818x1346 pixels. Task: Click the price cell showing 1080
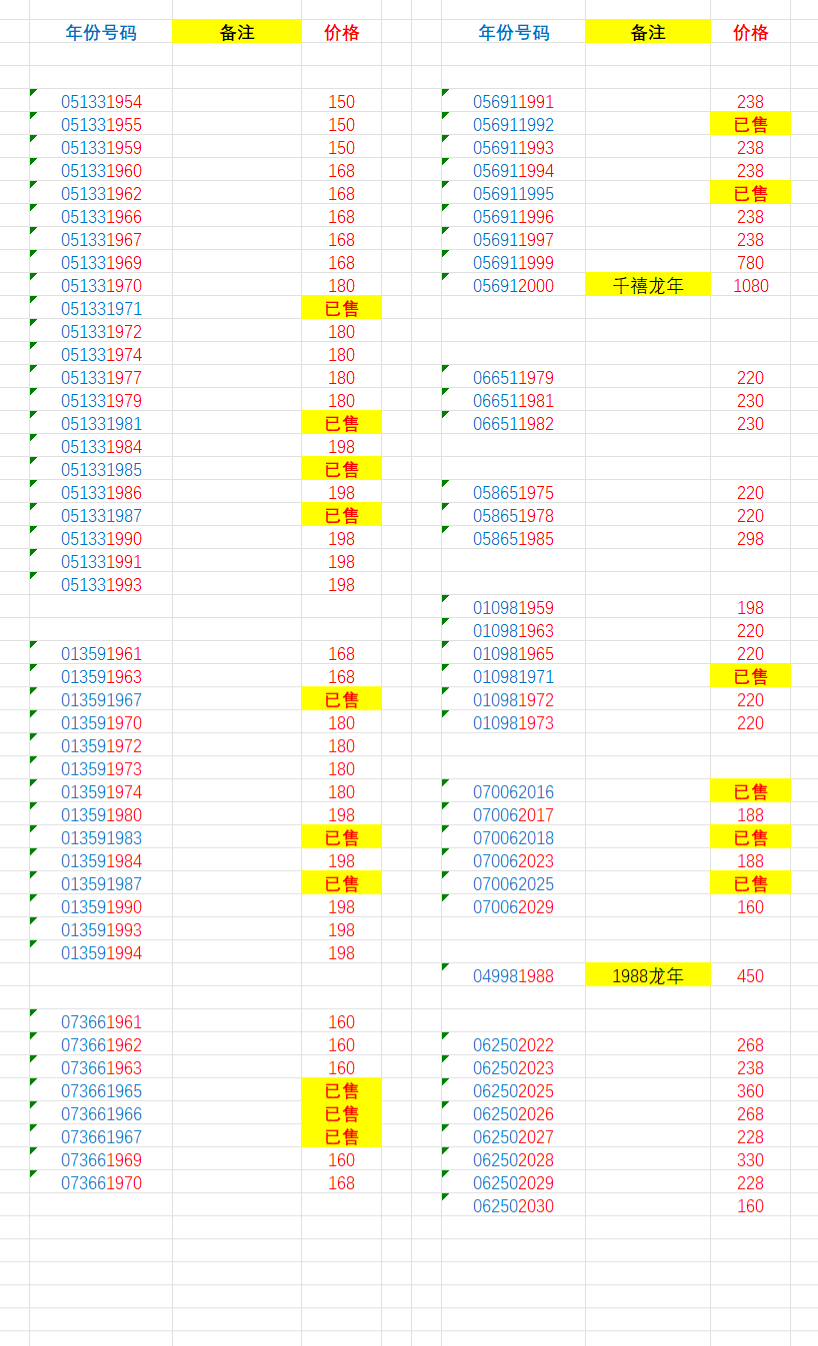[x=750, y=286]
